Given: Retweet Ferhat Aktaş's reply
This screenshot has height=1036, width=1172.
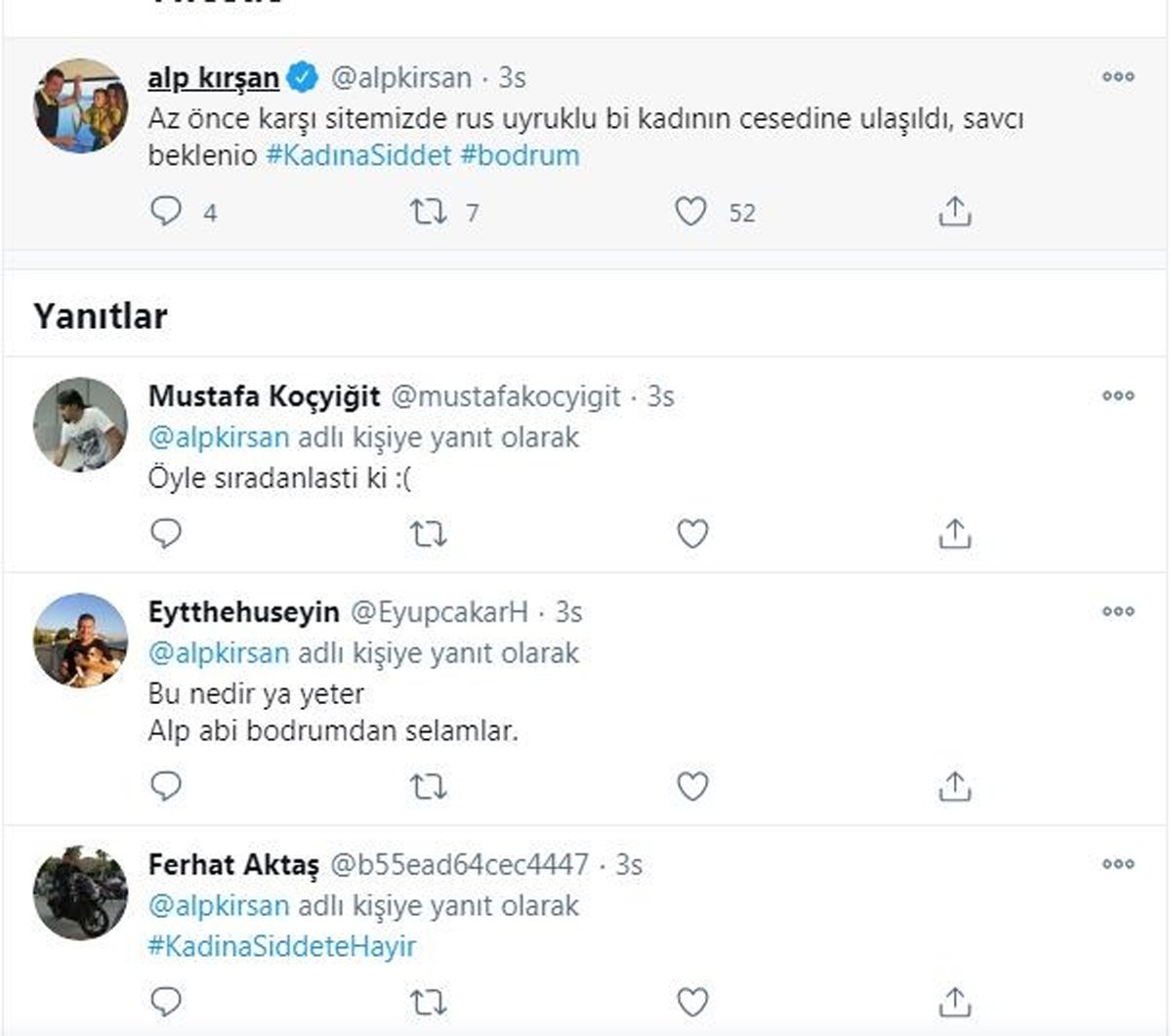Looking at the screenshot, I should [x=428, y=1002].
